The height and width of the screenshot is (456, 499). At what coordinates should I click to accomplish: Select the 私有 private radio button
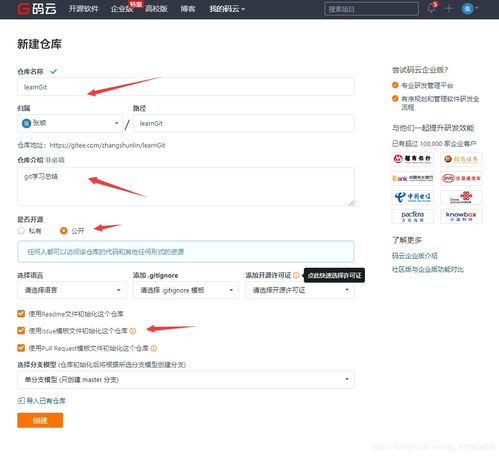coord(21,231)
